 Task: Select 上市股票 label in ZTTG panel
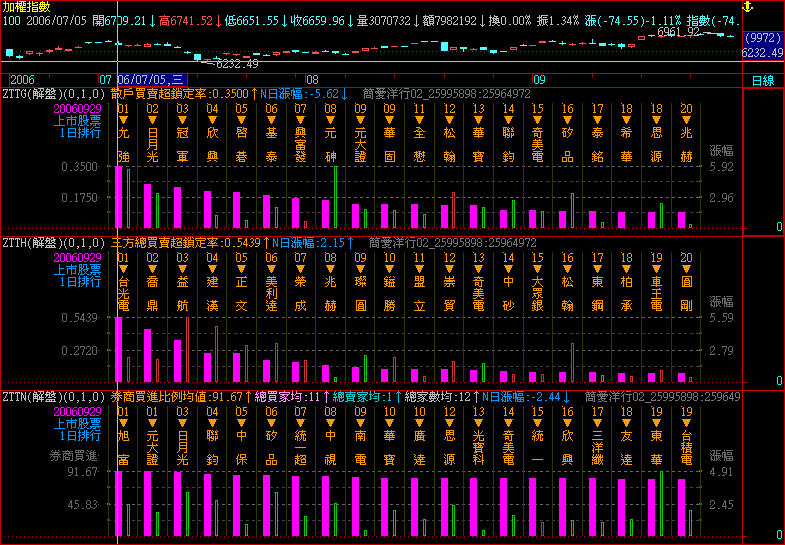point(78,120)
